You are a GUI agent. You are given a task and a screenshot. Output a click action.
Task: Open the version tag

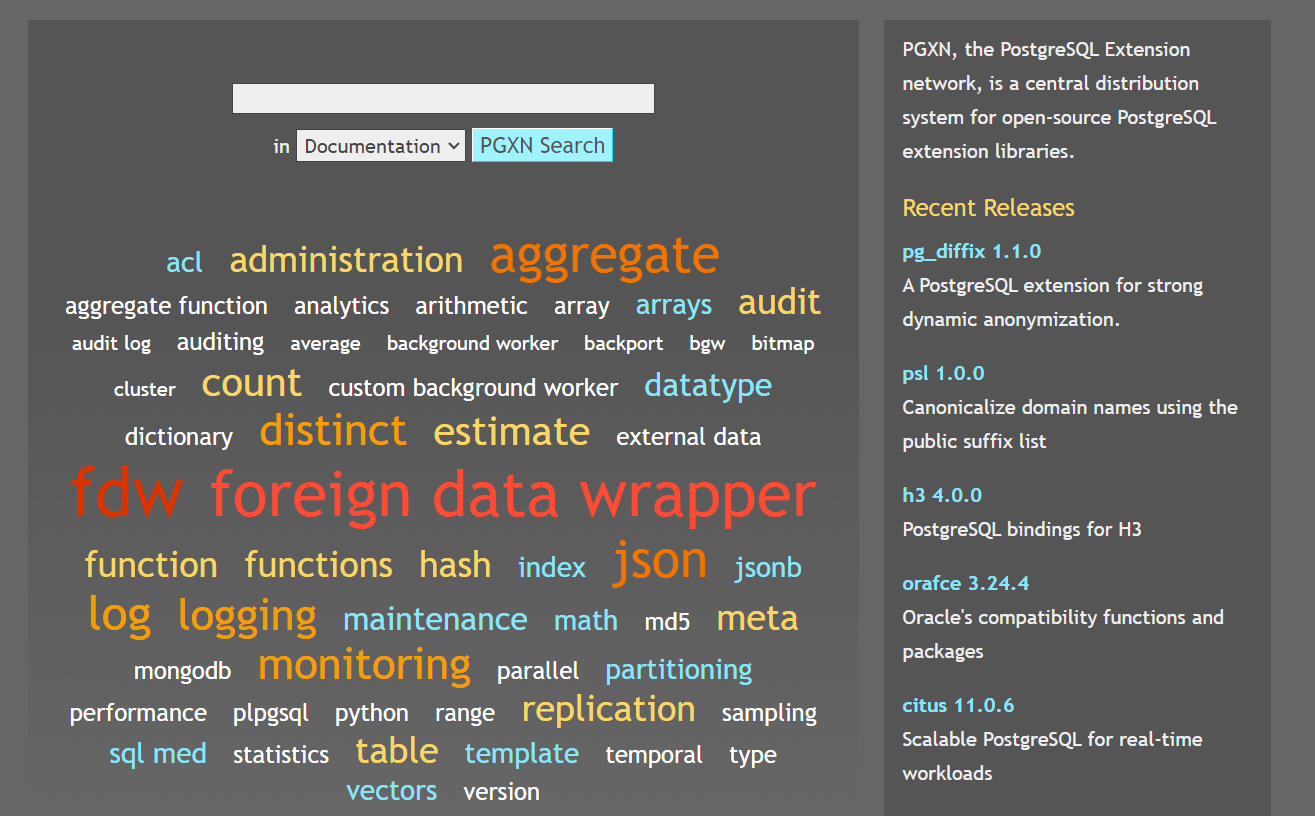501,792
